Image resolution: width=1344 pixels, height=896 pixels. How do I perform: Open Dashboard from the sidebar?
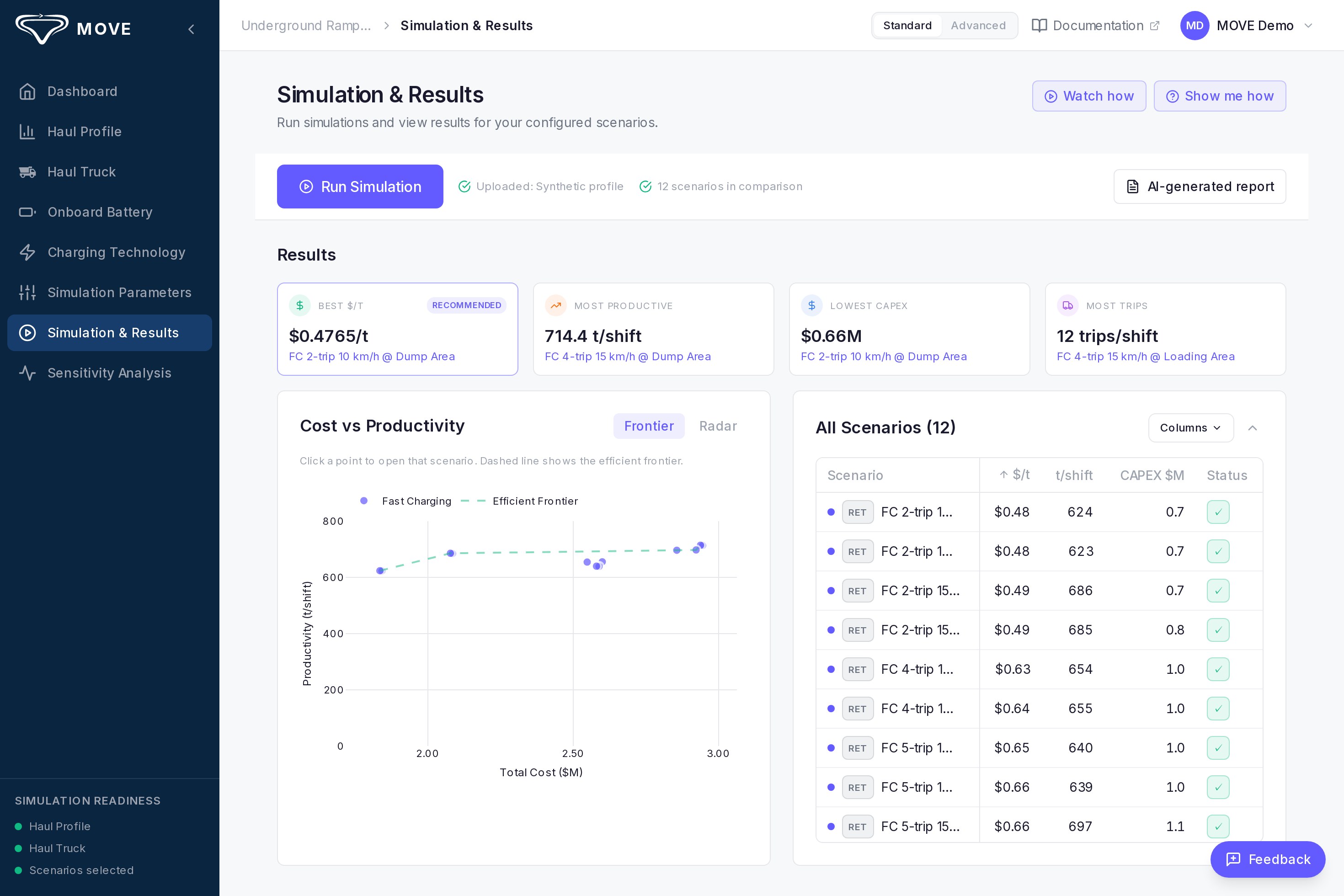click(x=110, y=91)
